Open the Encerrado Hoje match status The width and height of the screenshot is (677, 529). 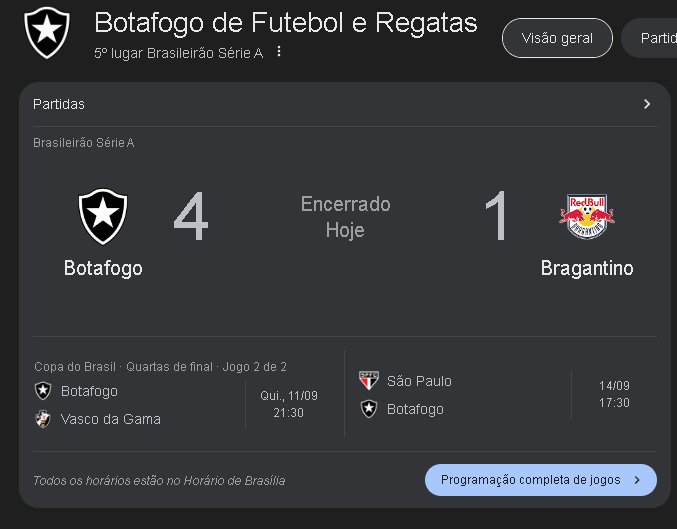(345, 217)
